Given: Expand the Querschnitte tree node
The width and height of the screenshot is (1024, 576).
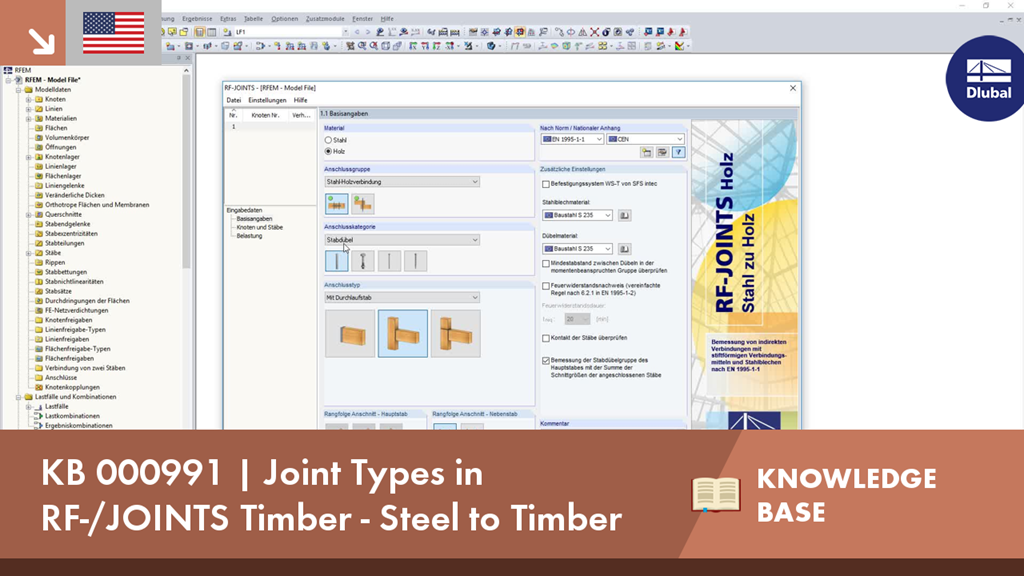Looking at the screenshot, I should (x=29, y=215).
